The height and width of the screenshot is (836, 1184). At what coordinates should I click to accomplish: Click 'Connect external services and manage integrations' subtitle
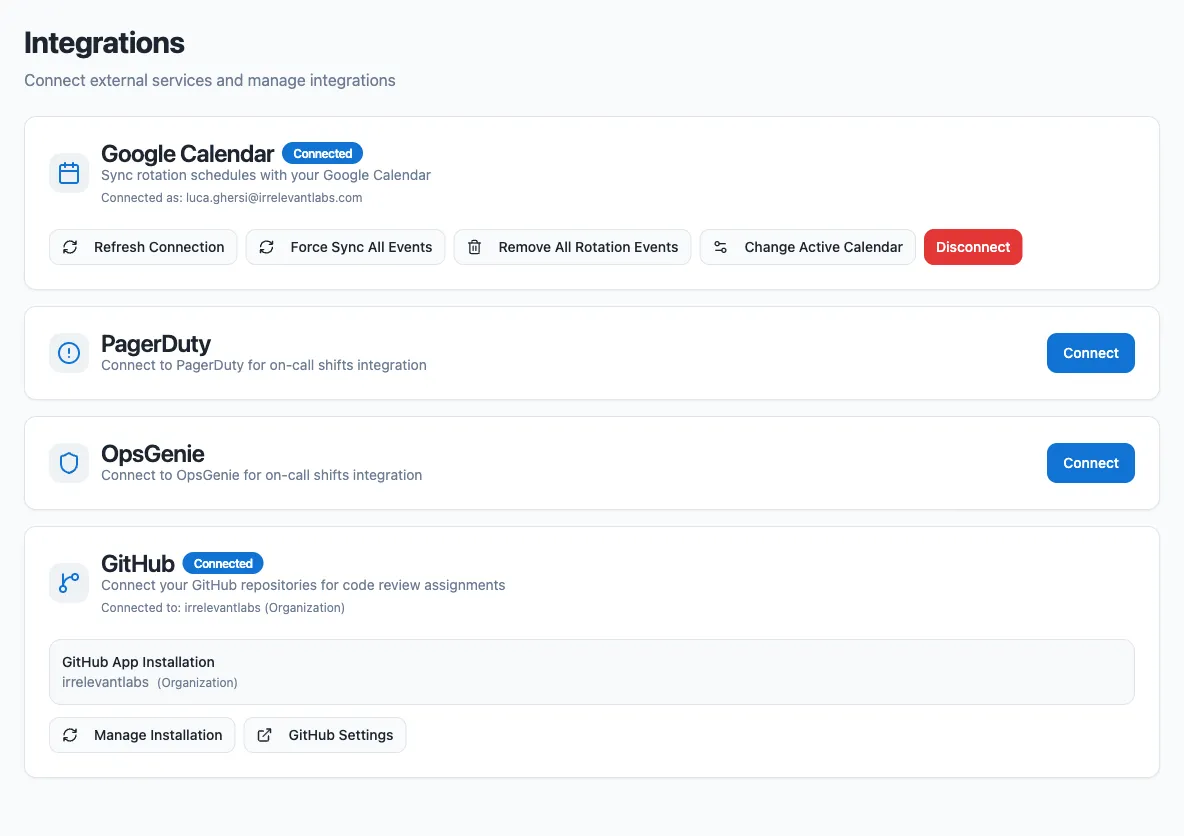click(210, 80)
